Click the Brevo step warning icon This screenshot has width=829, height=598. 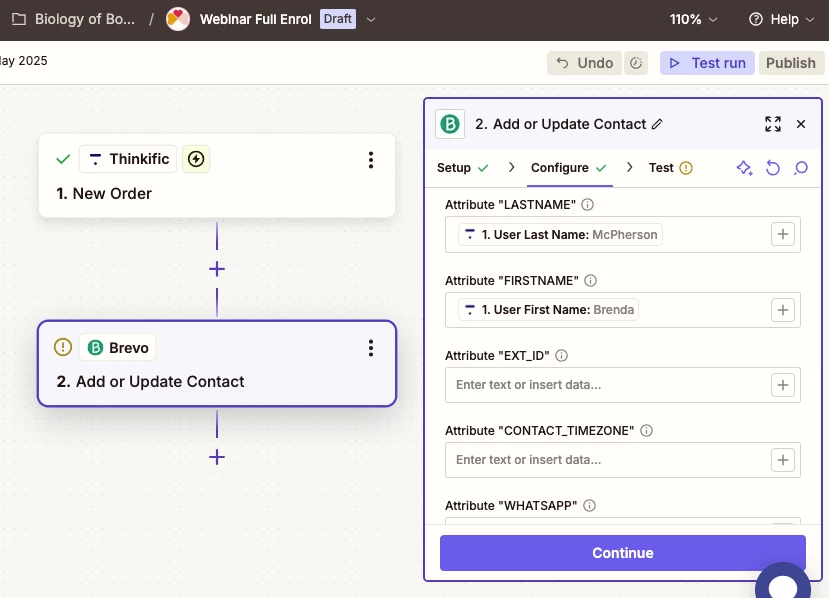pyautogui.click(x=63, y=347)
